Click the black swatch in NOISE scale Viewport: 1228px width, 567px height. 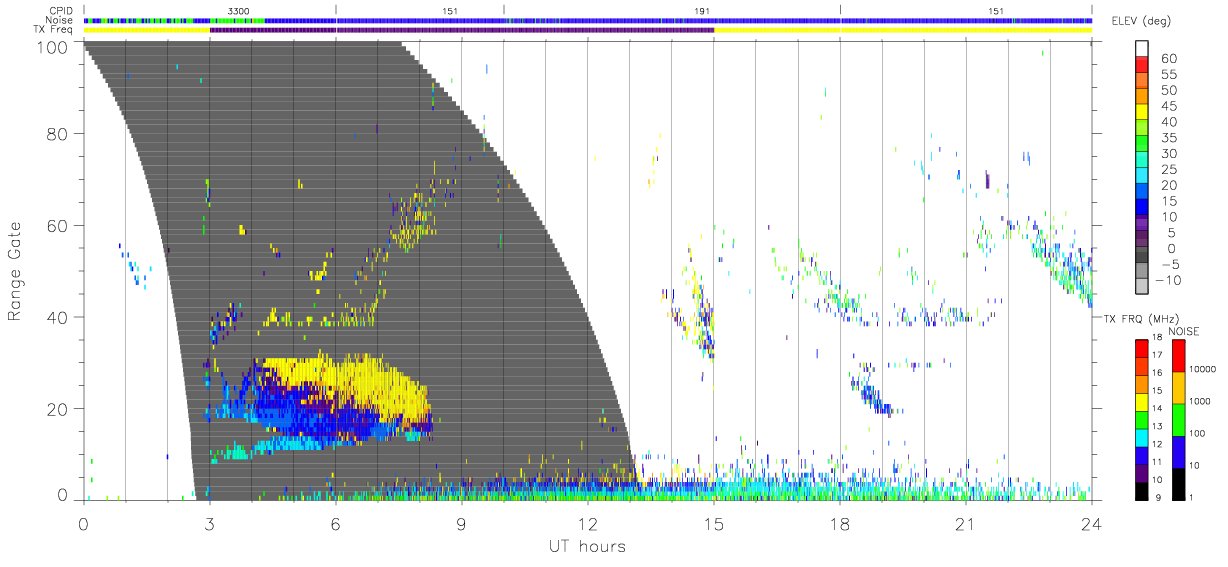(1179, 482)
